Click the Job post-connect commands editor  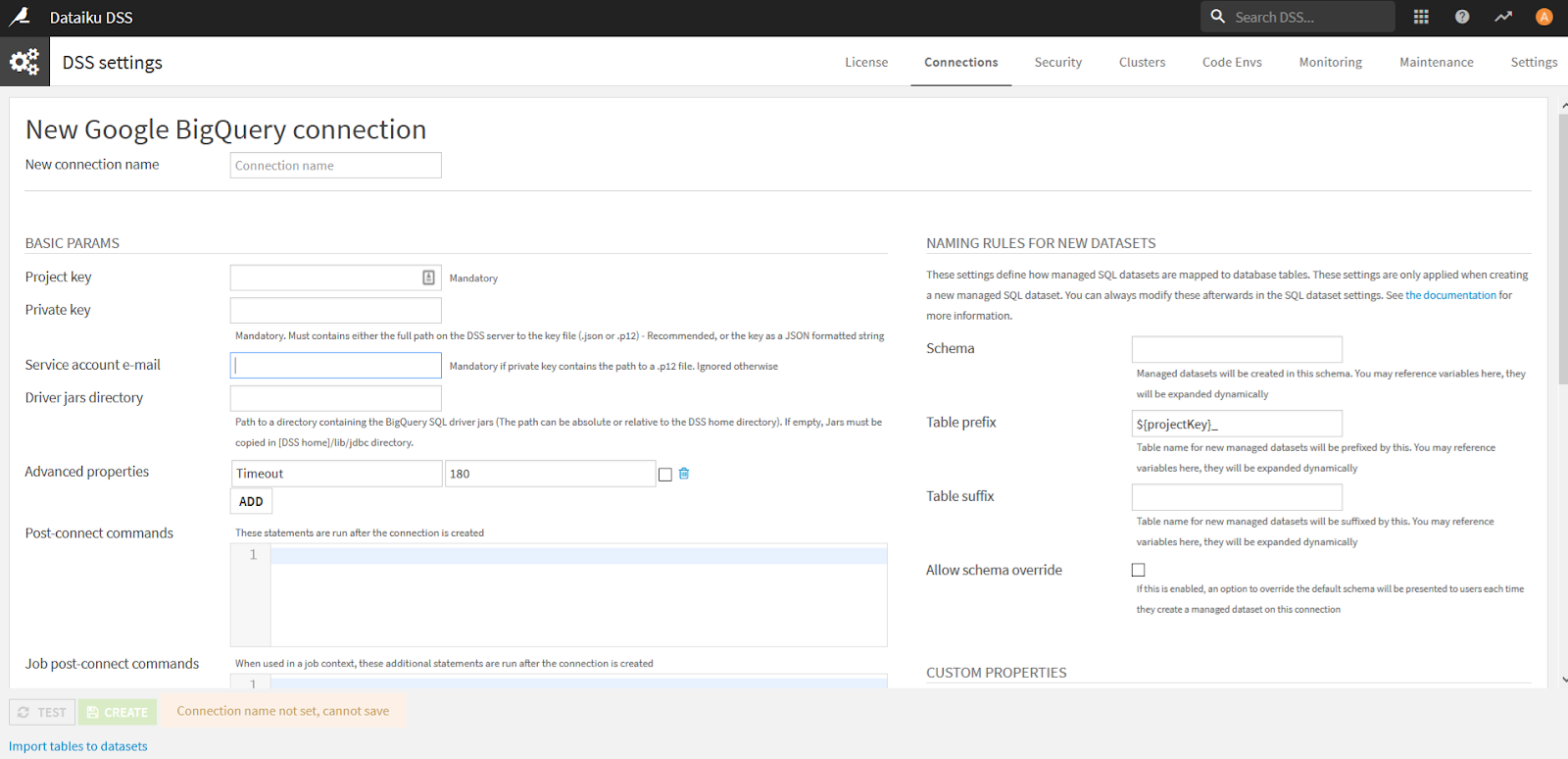(x=559, y=682)
